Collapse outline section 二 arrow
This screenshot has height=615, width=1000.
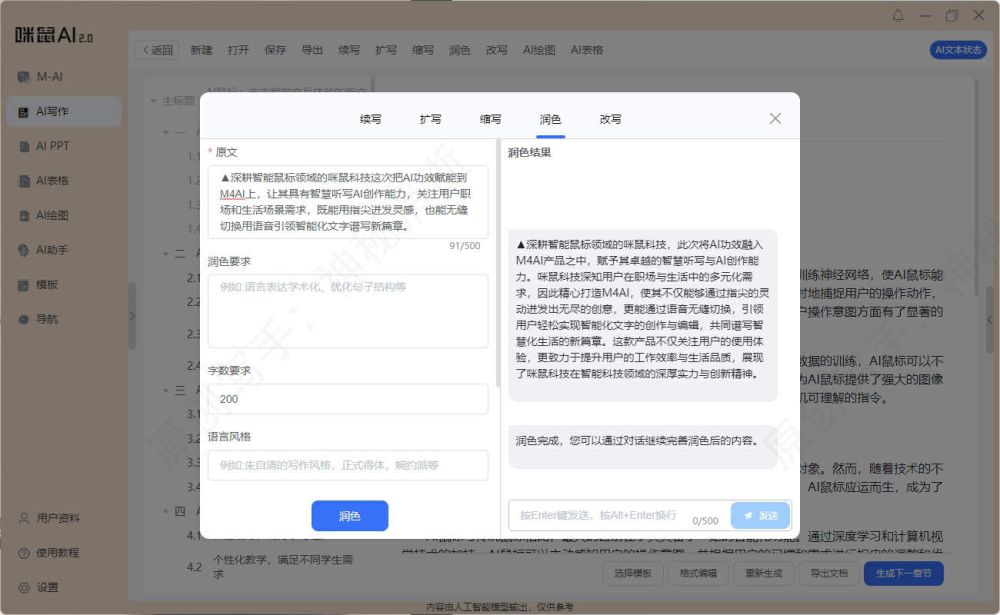click(166, 254)
